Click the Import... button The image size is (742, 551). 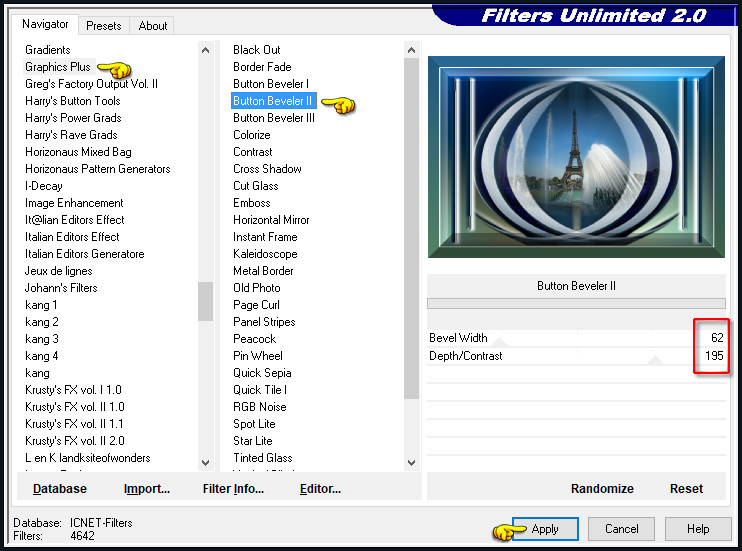point(147,489)
